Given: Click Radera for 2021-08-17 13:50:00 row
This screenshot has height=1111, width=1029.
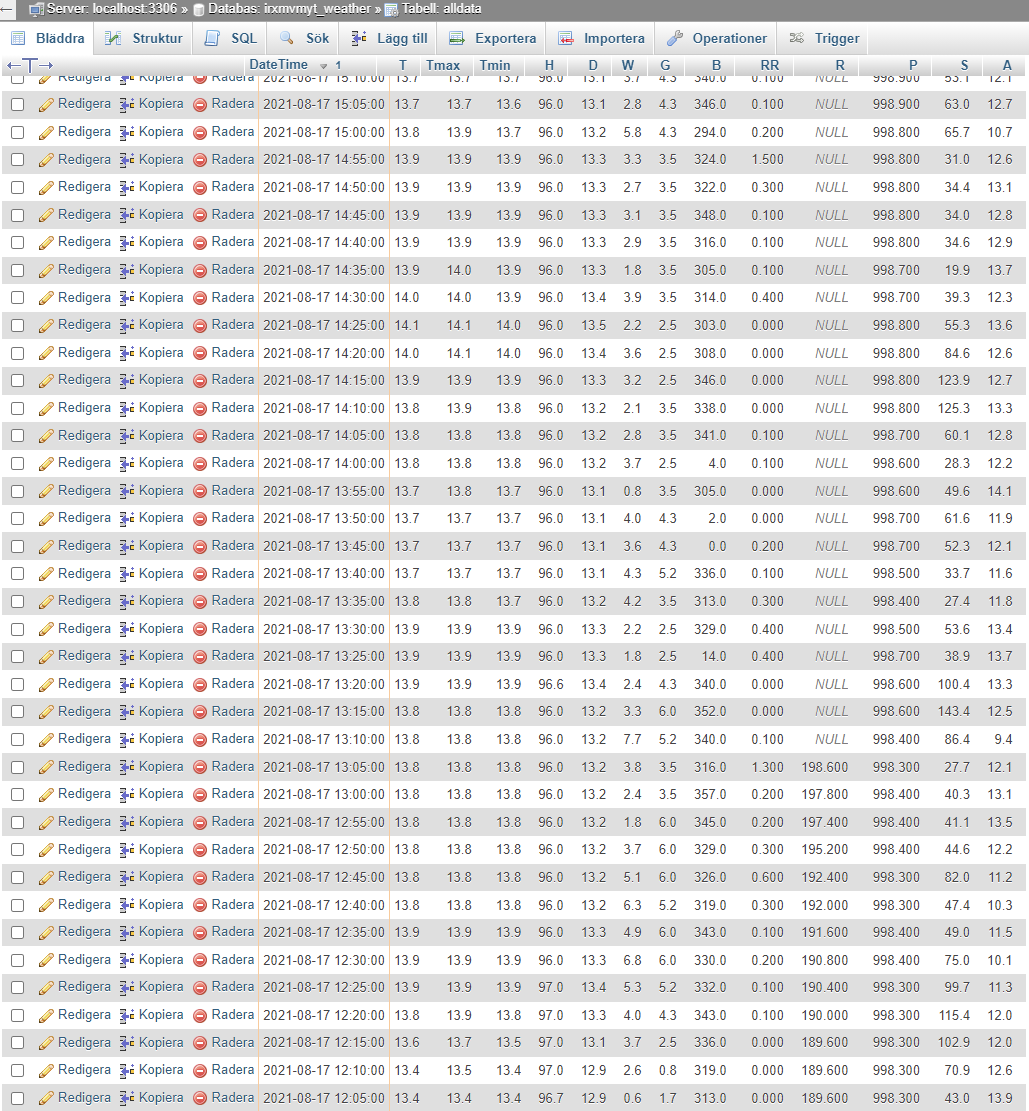Looking at the screenshot, I should point(232,518).
